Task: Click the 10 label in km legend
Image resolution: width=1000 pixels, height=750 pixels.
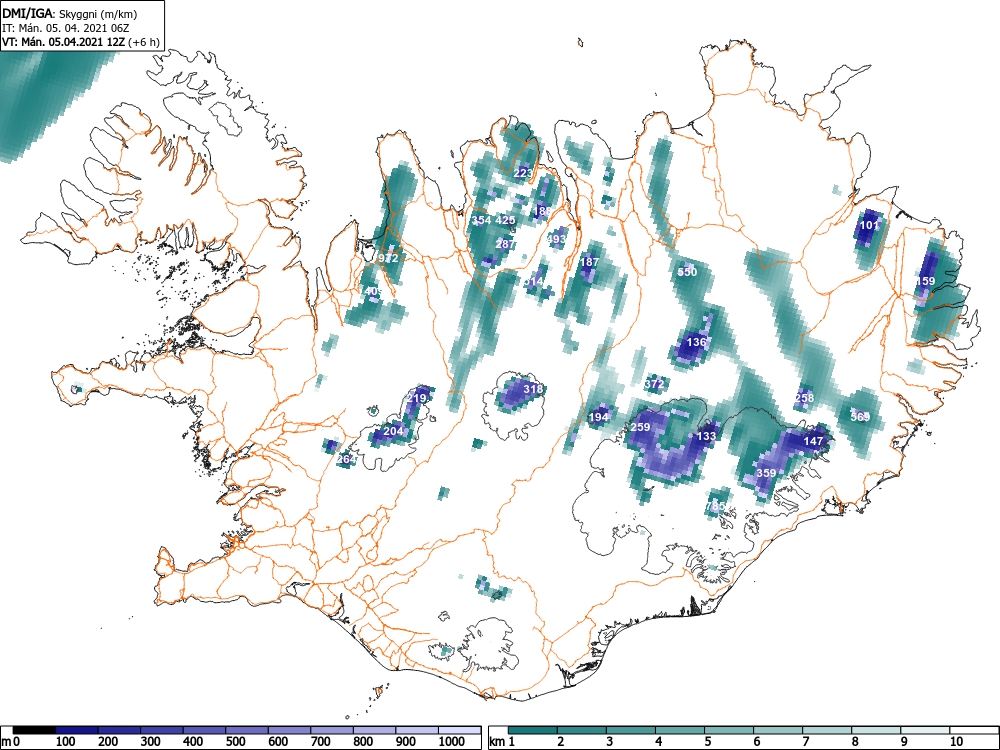Action: point(956,742)
